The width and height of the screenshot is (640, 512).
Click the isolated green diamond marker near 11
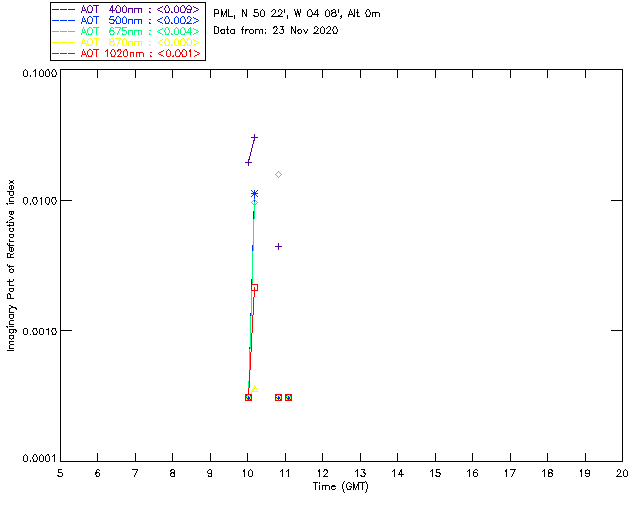[278, 175]
